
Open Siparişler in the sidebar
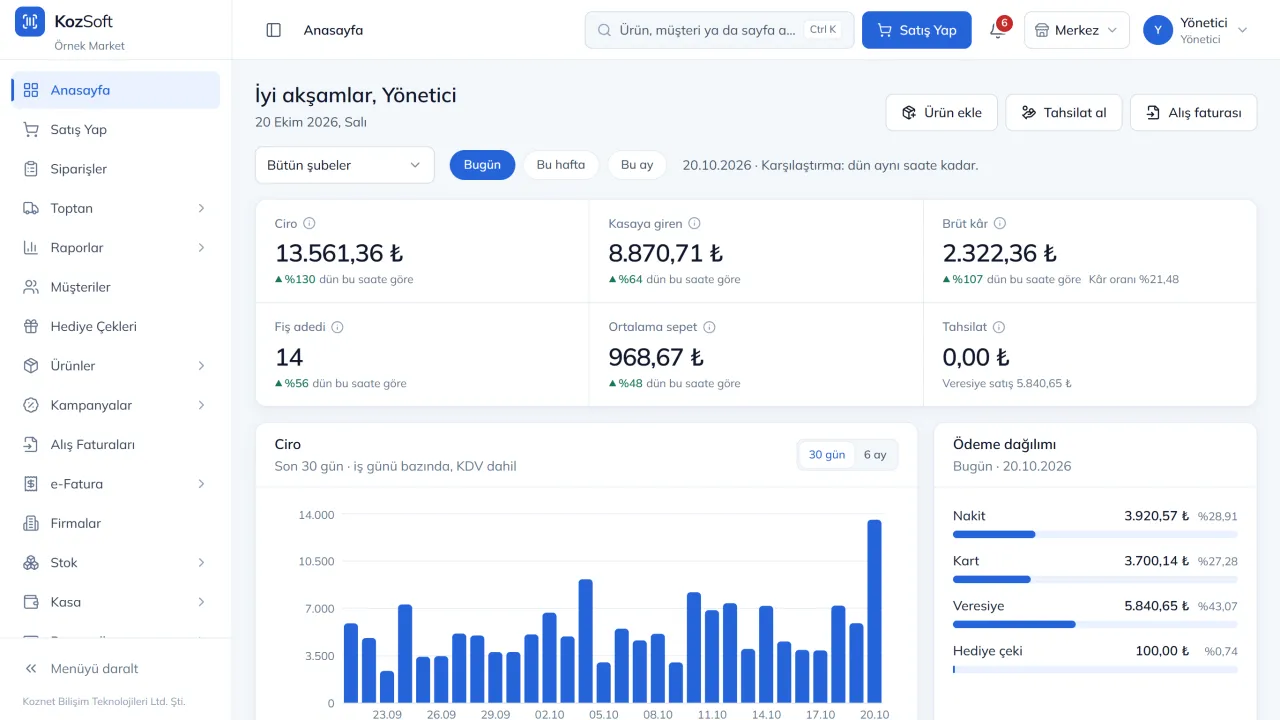tap(116, 169)
